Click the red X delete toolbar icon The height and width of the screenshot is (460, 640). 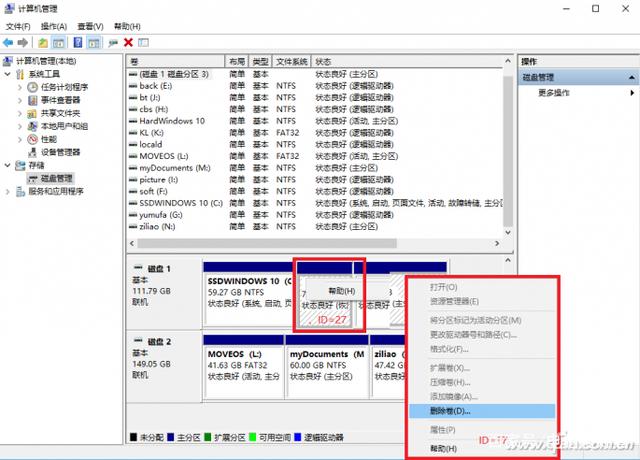128,42
